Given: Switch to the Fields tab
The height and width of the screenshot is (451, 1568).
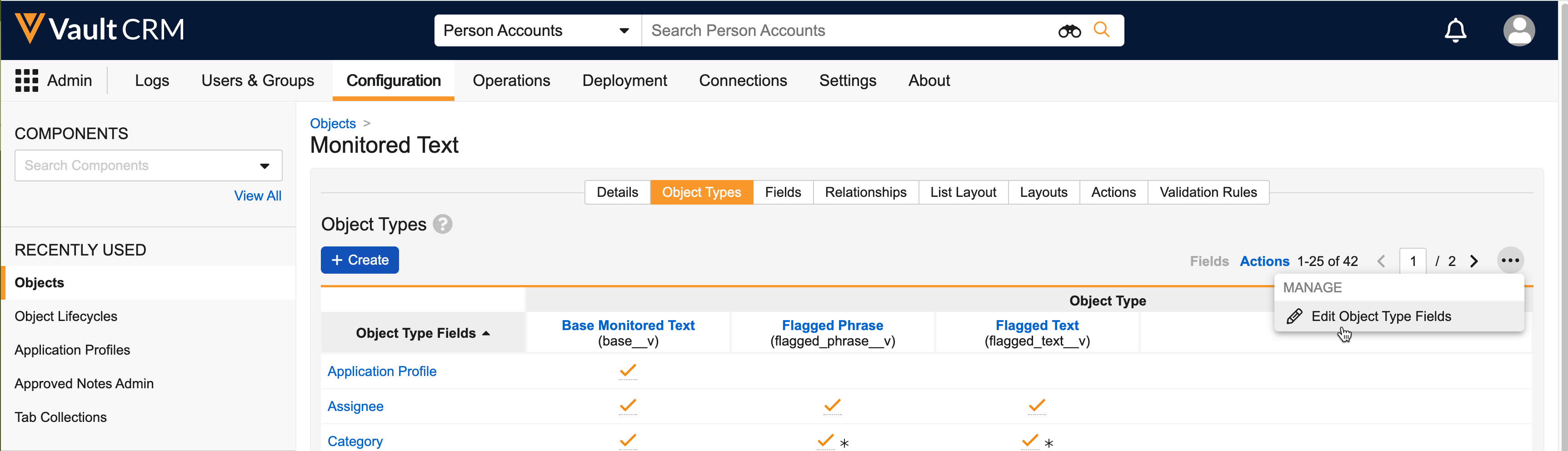Looking at the screenshot, I should click(782, 192).
